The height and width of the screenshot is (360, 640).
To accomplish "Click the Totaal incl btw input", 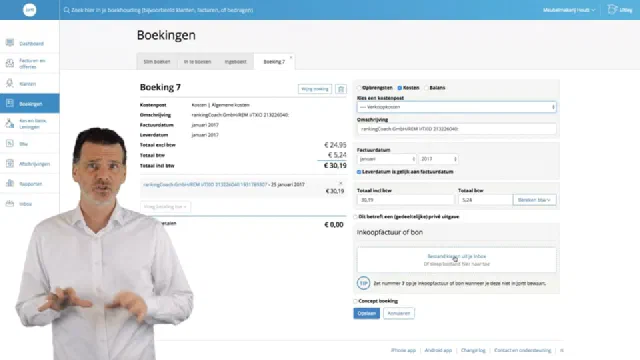I will coord(406,200).
